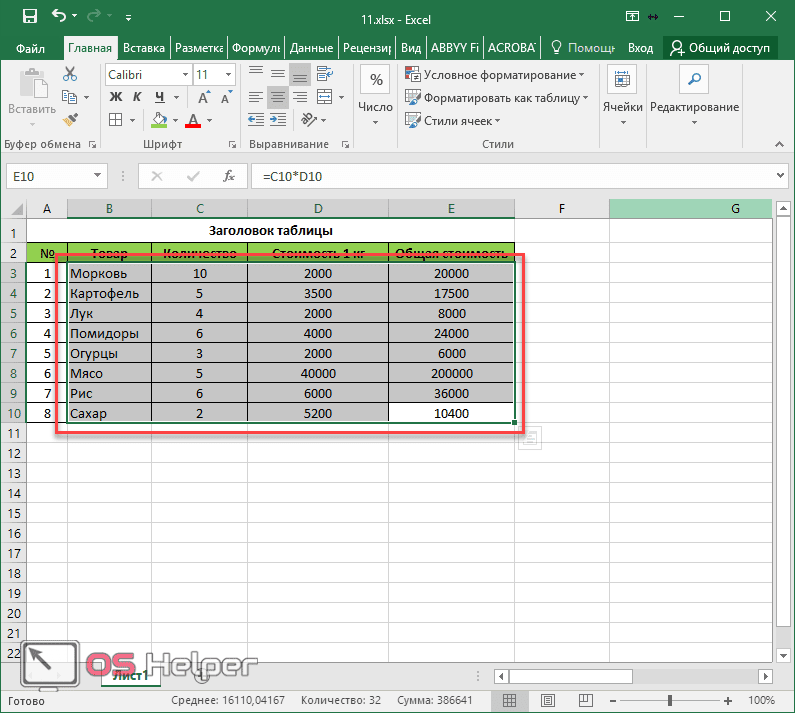Switch to the Вид tab
Image resolution: width=795 pixels, height=713 pixels.
click(x=411, y=48)
